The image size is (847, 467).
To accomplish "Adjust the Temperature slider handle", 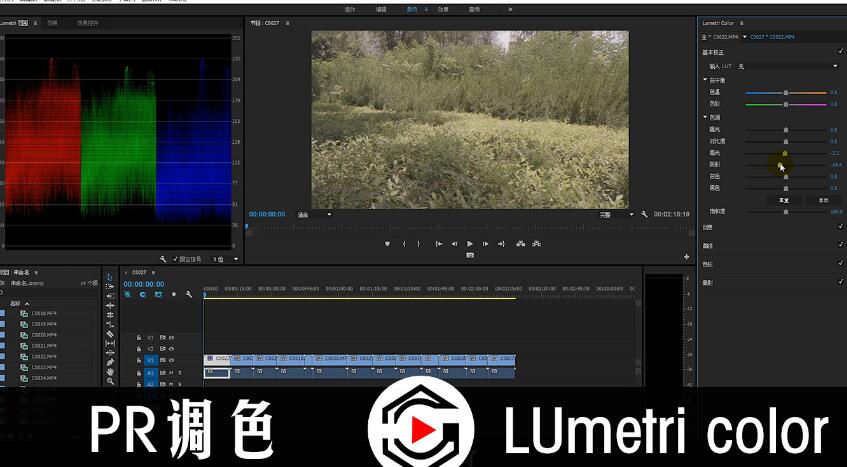I will click(x=786, y=93).
